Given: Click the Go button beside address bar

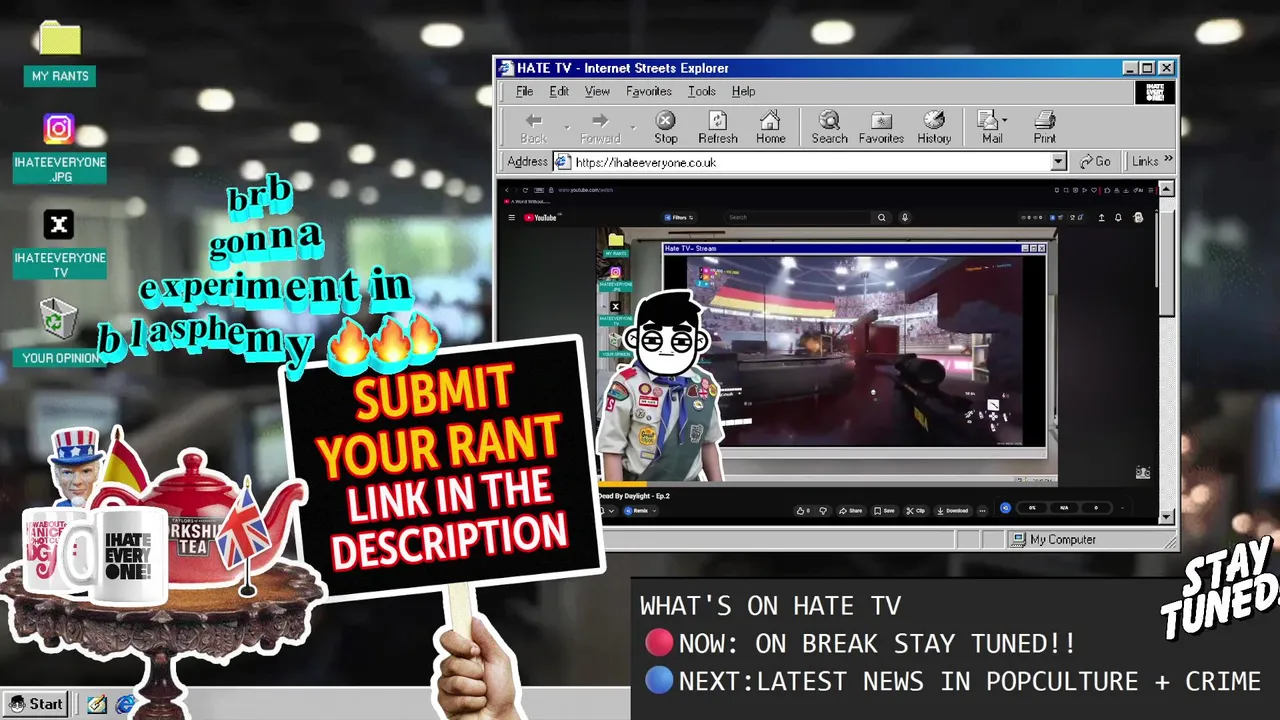Looking at the screenshot, I should click(1096, 161).
